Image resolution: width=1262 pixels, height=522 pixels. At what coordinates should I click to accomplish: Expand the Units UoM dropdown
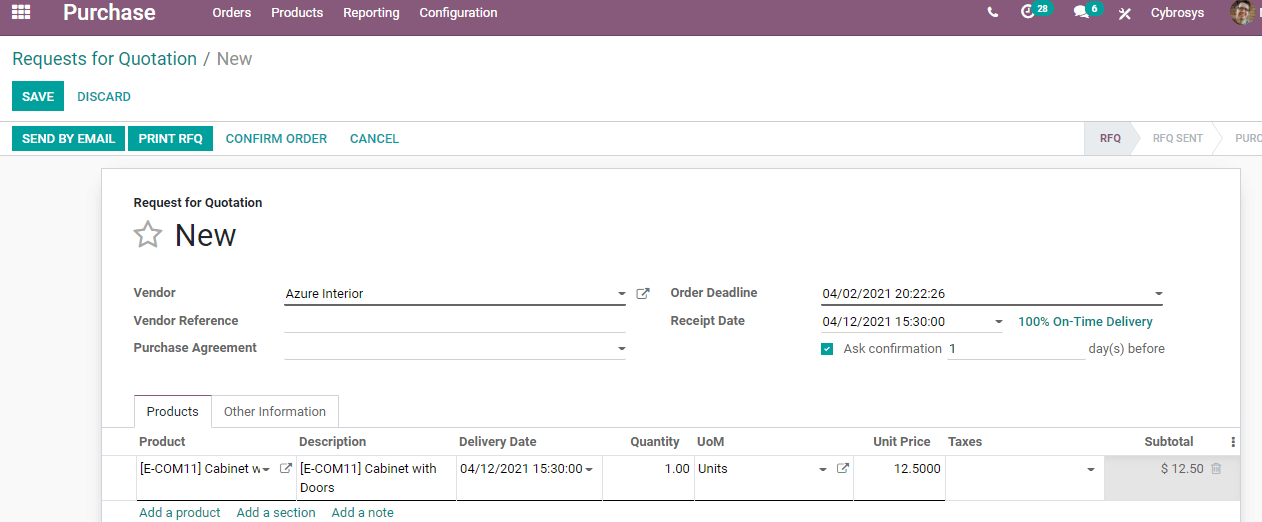(x=823, y=469)
